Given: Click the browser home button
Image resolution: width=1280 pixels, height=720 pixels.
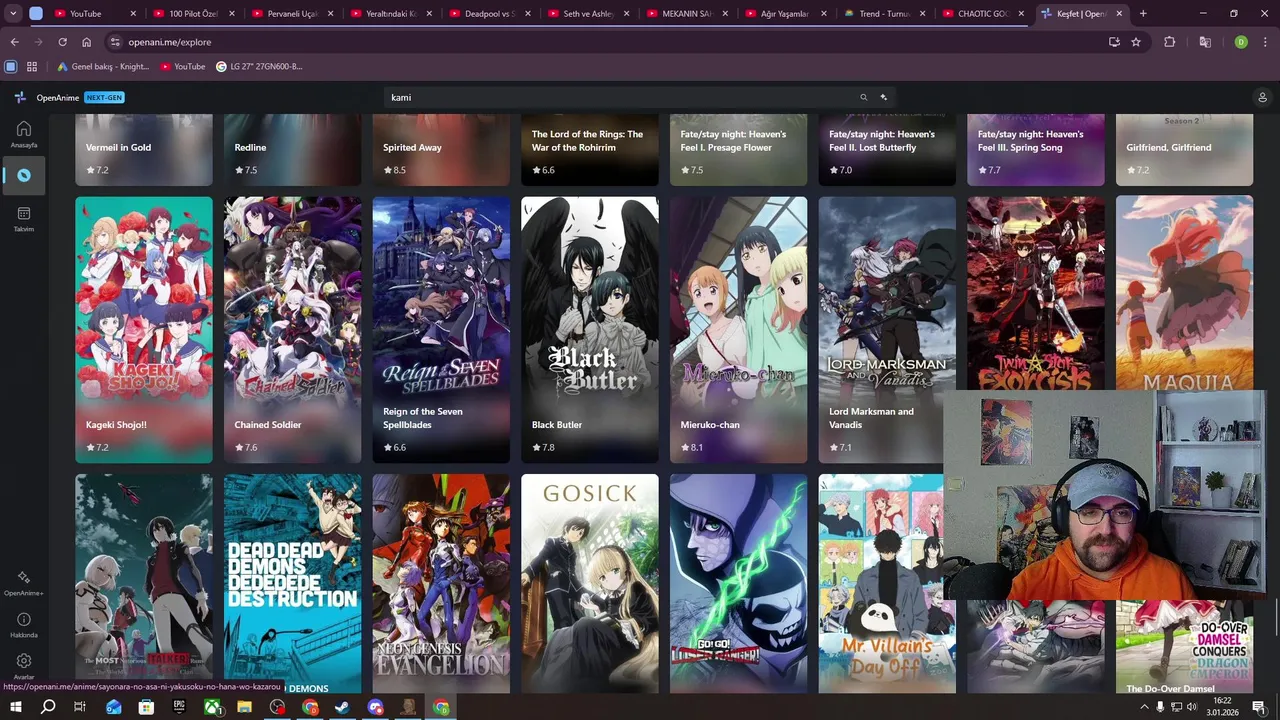Looking at the screenshot, I should pyautogui.click(x=86, y=42).
